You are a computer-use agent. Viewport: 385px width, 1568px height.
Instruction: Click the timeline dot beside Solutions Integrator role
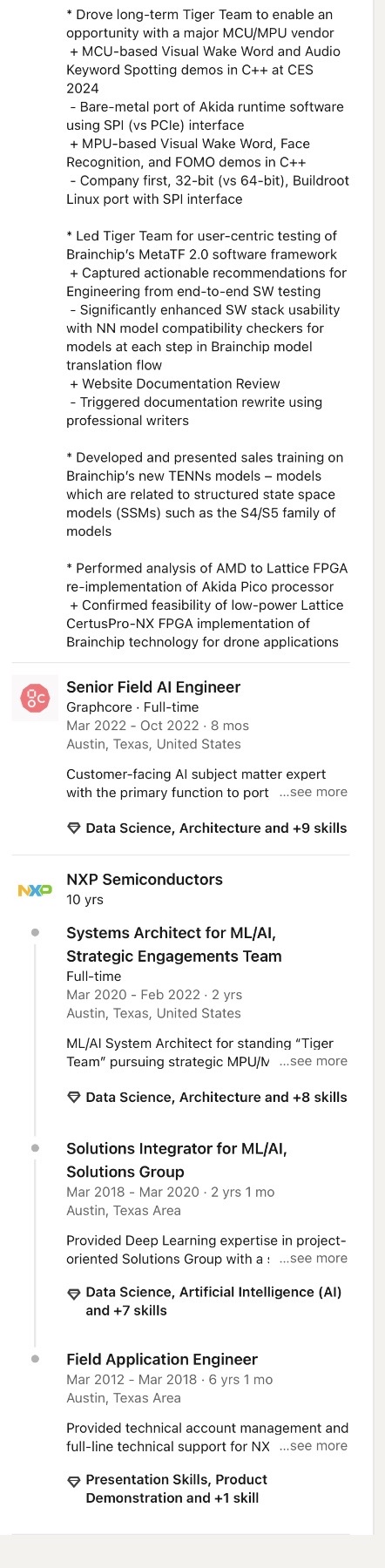click(x=35, y=1148)
